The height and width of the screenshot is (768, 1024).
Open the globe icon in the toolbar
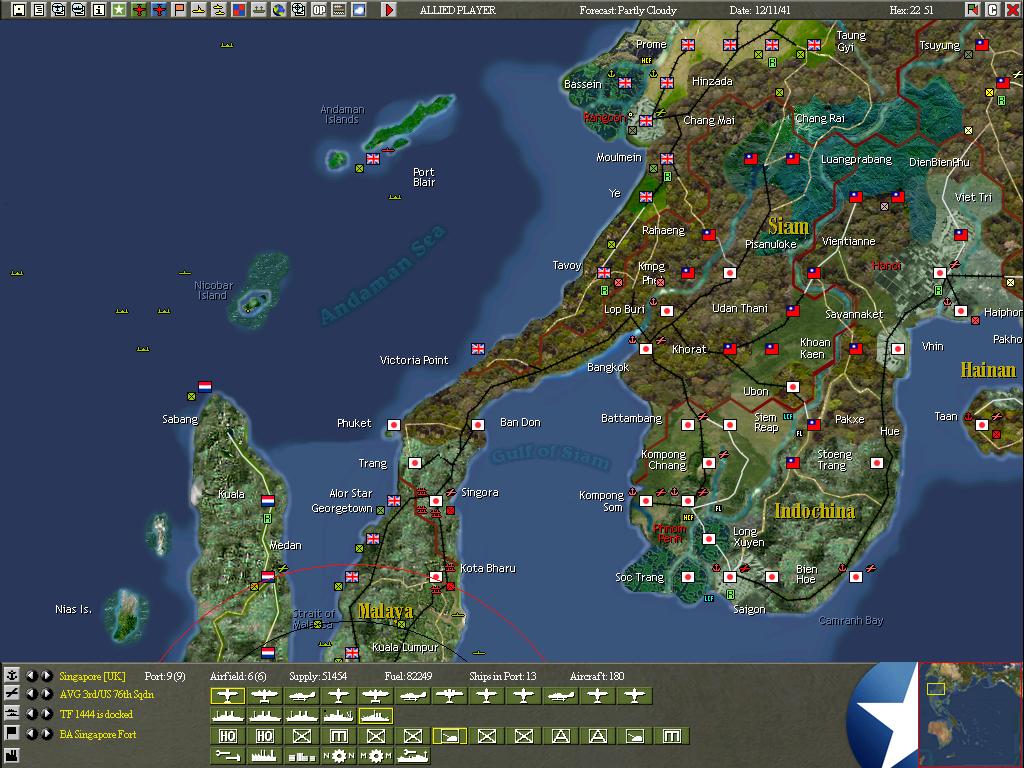tap(279, 10)
